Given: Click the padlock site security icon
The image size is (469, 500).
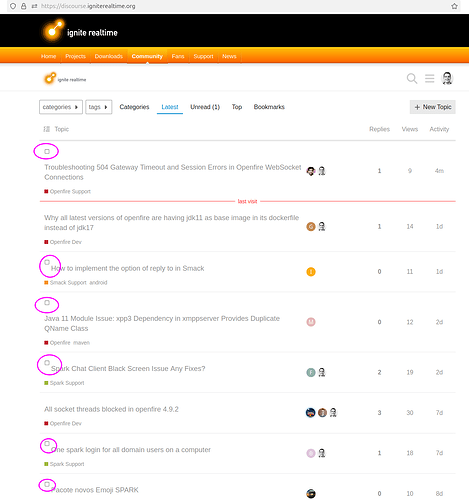Looking at the screenshot, I should click(x=24, y=6).
